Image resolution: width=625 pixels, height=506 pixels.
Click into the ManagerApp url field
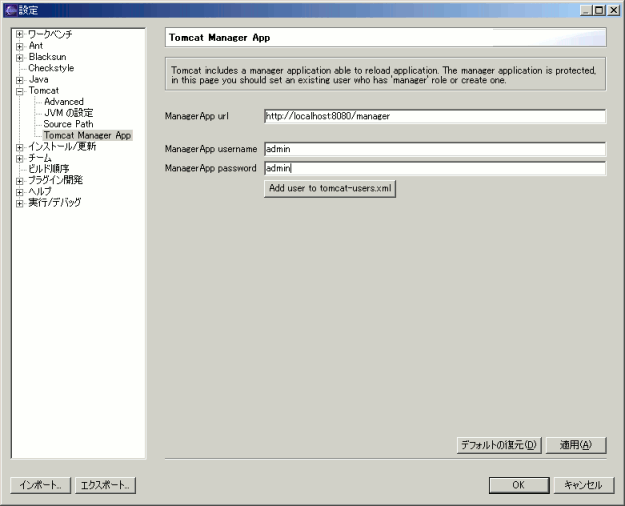point(434,116)
